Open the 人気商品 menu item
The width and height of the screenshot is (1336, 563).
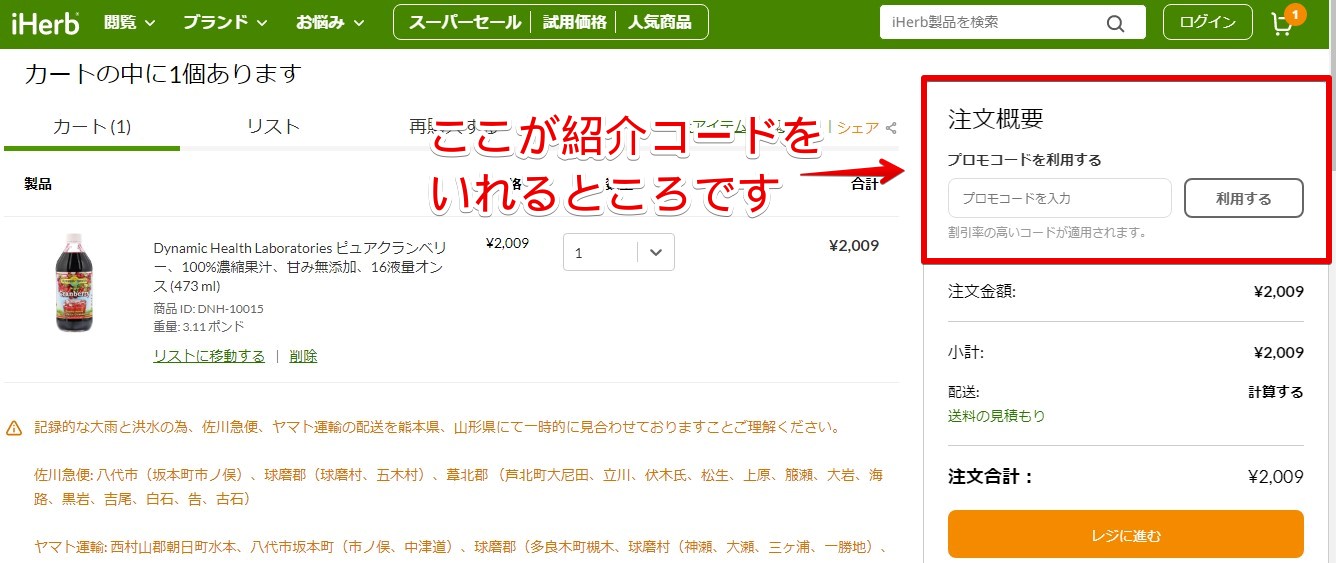coord(660,22)
